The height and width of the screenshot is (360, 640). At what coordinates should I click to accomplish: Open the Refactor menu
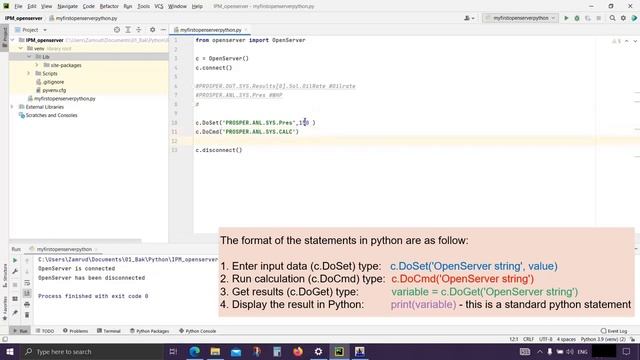pos(109,6)
